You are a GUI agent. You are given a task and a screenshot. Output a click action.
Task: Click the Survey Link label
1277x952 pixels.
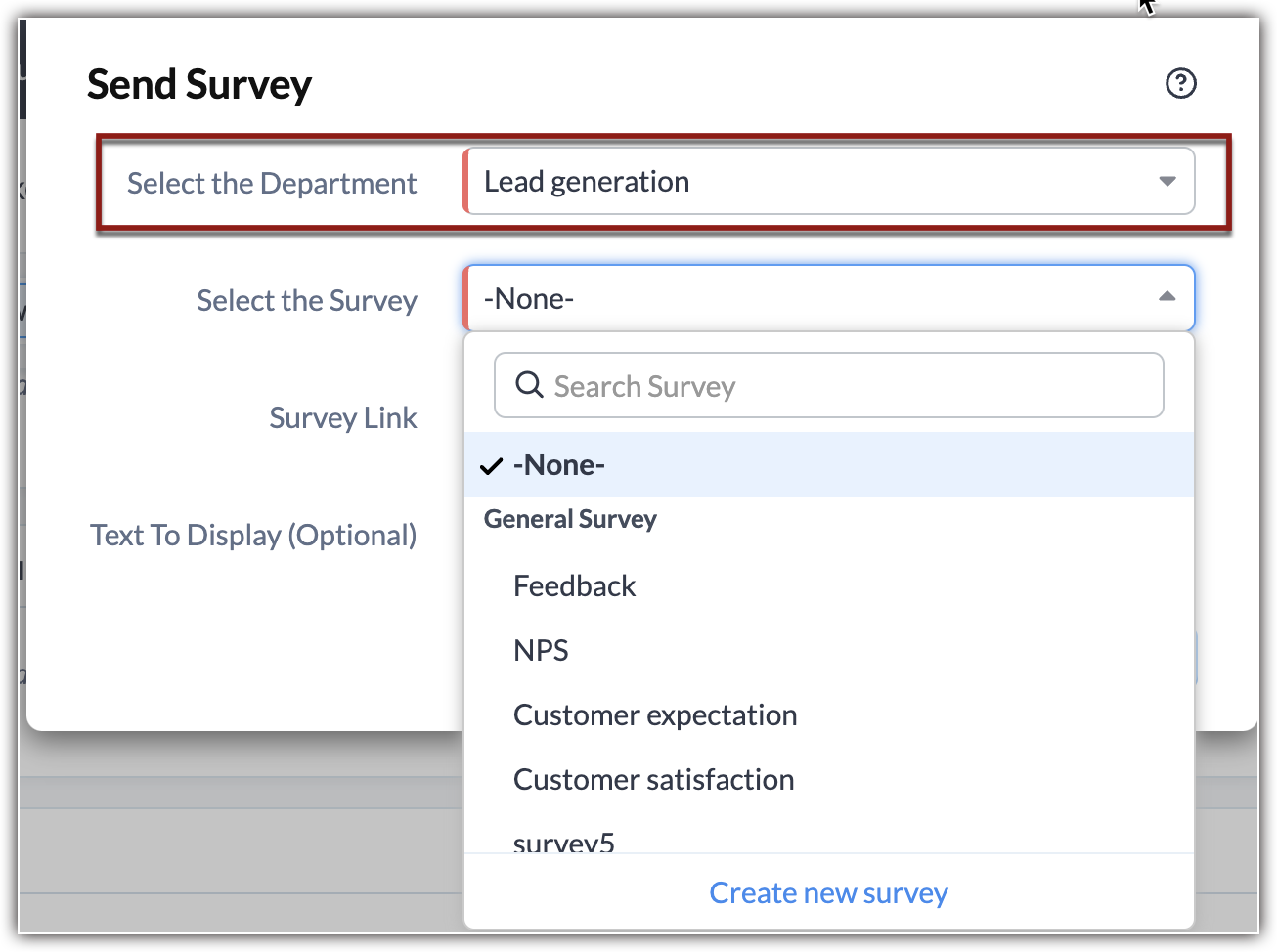point(343,418)
